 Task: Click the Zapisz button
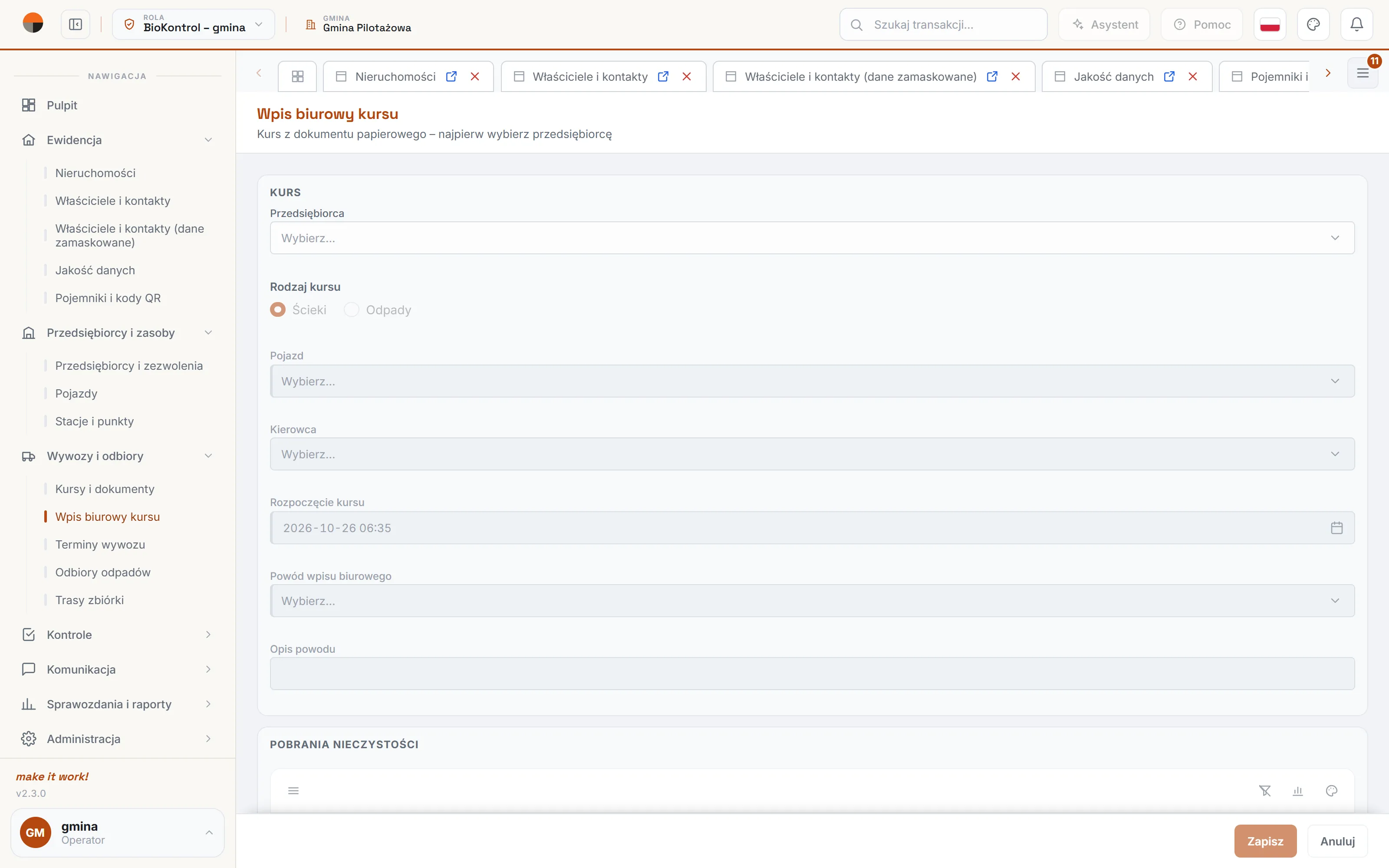tap(1265, 841)
